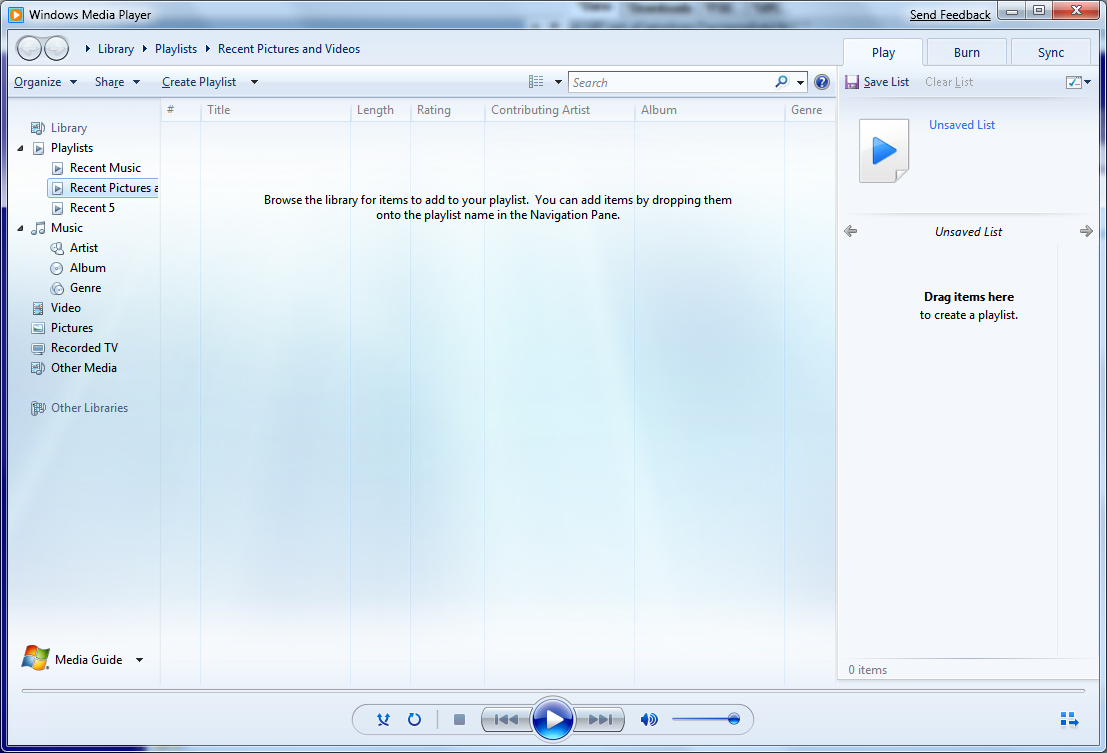
Task: Open the View options dropdown arrow
Action: coord(558,82)
